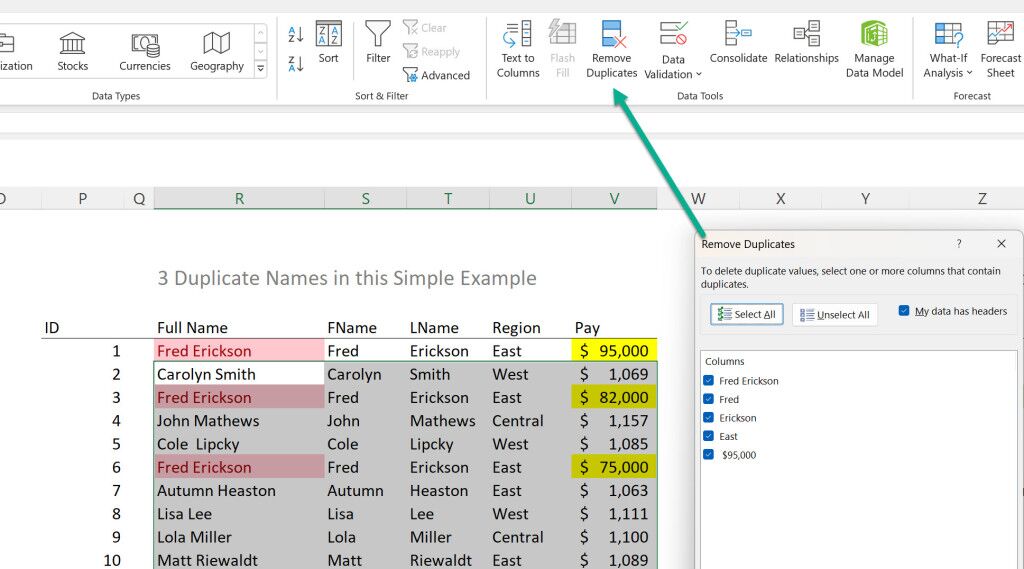The image size is (1024, 569).
Task: Select the Stocks data type
Action: (72, 50)
